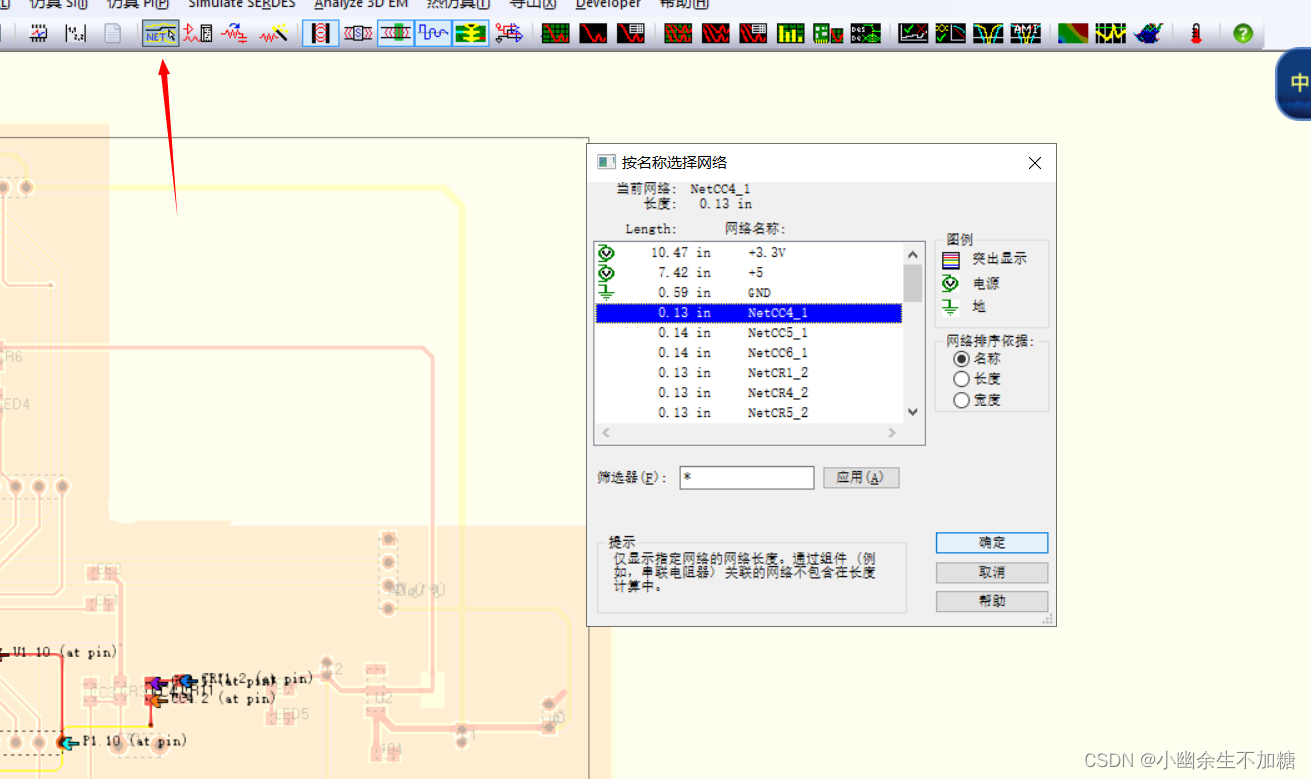Screen dimensions: 1311x779
Task: Select the NET pointer tool in toolbar
Action: (160, 33)
